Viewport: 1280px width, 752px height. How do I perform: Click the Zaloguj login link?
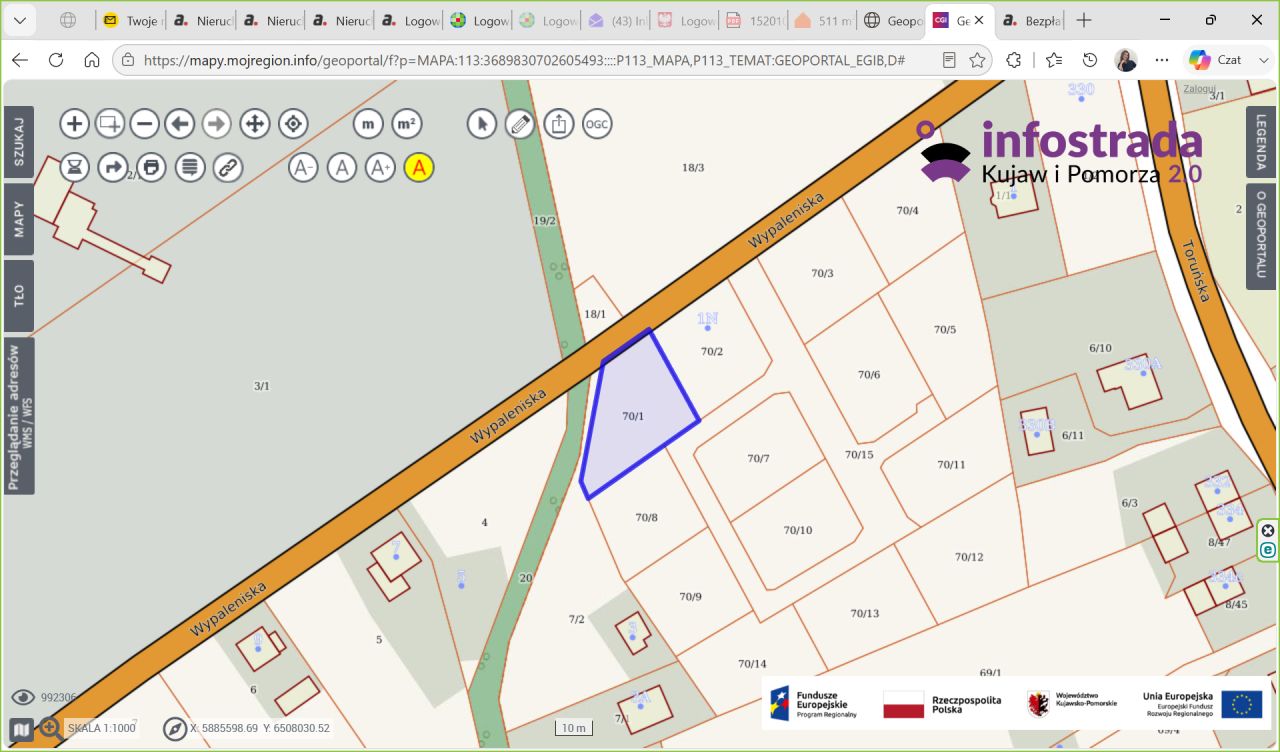click(x=1198, y=88)
